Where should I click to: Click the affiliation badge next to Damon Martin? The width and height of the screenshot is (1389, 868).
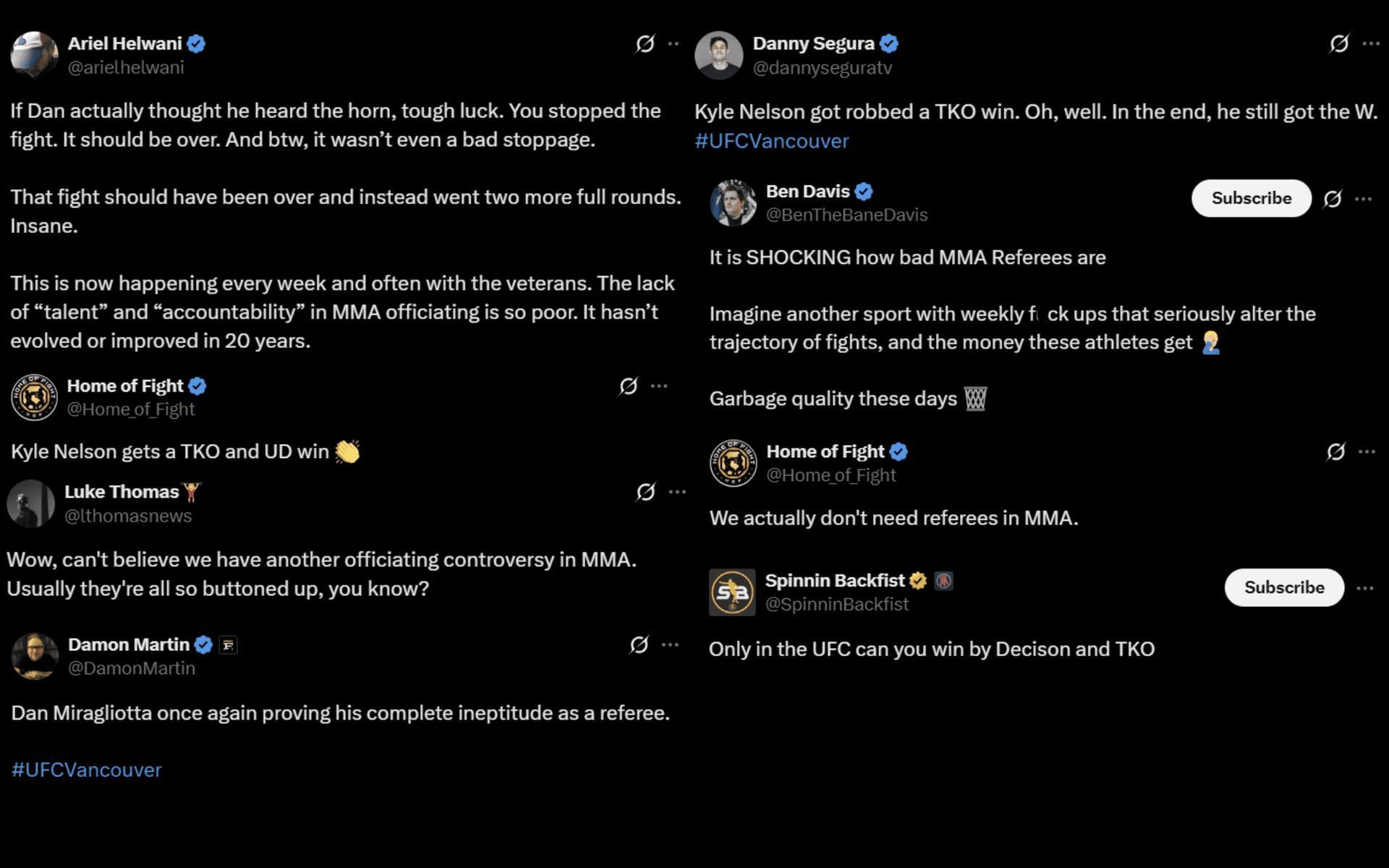pyautogui.click(x=228, y=645)
